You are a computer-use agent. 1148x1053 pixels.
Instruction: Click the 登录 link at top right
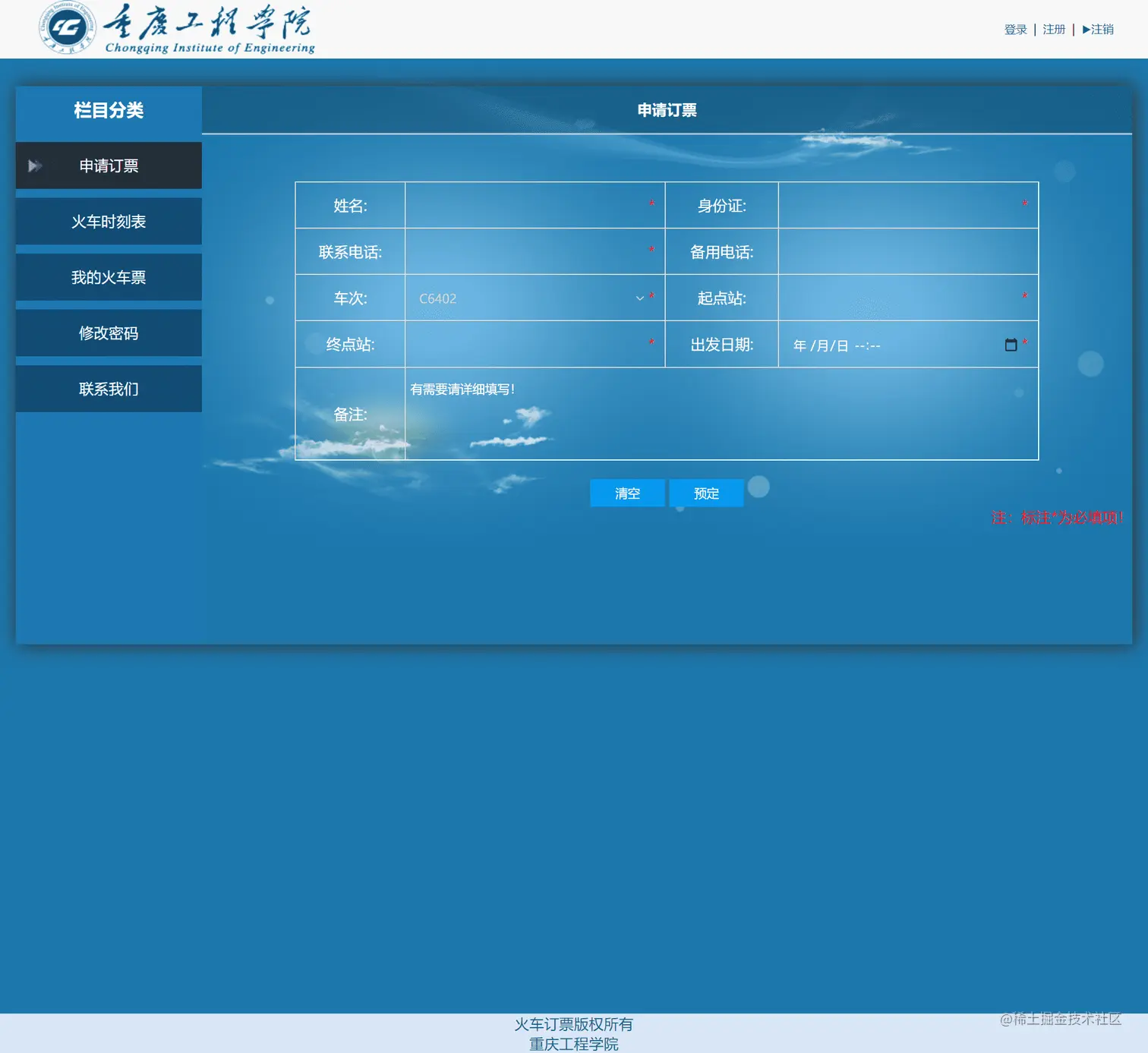tap(1015, 30)
